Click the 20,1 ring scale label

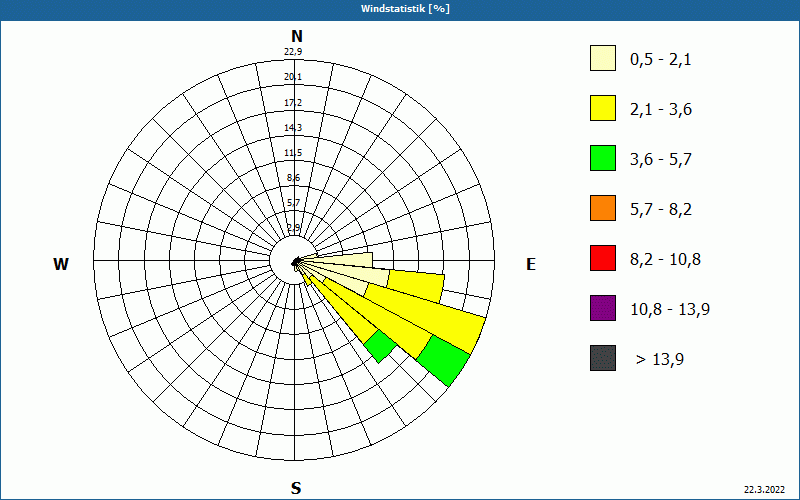(293, 77)
